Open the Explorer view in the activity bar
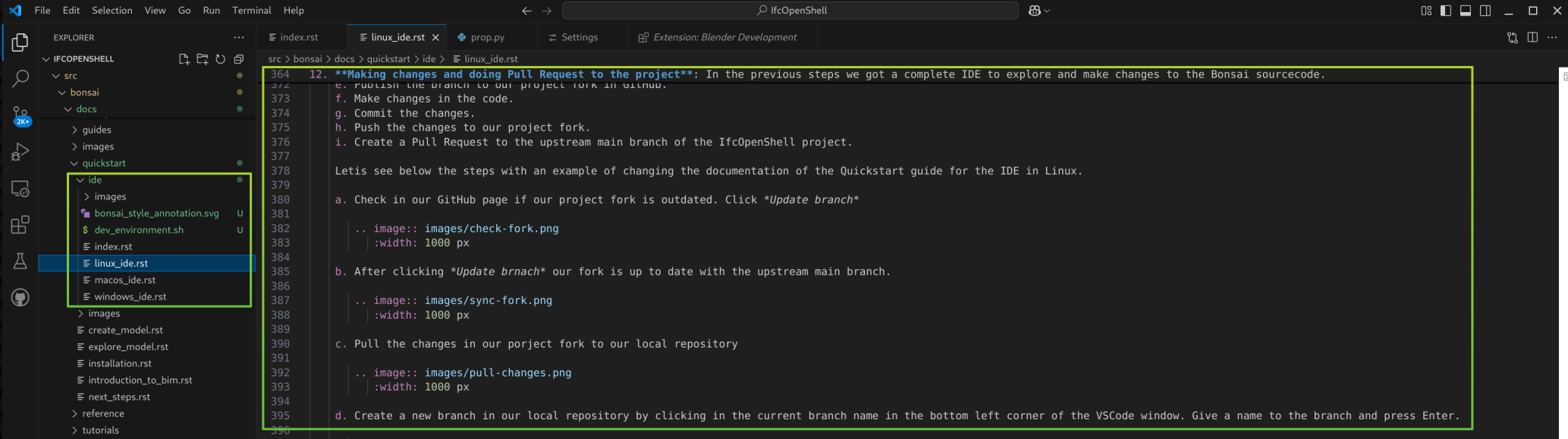1568x439 pixels. (20, 43)
